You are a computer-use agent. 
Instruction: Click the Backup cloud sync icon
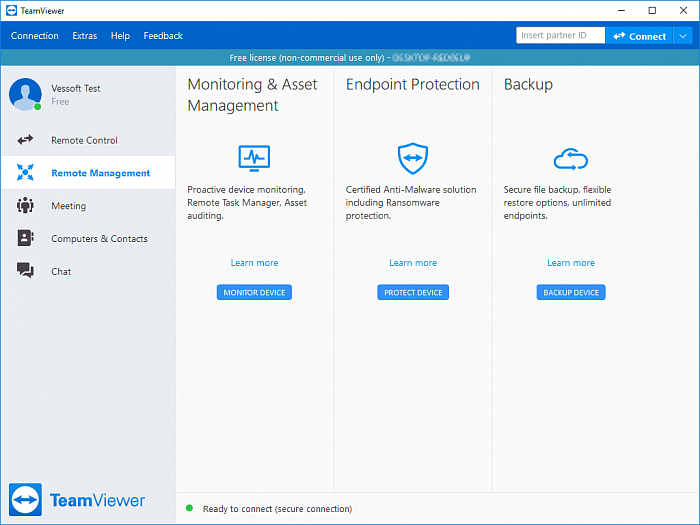(571, 159)
